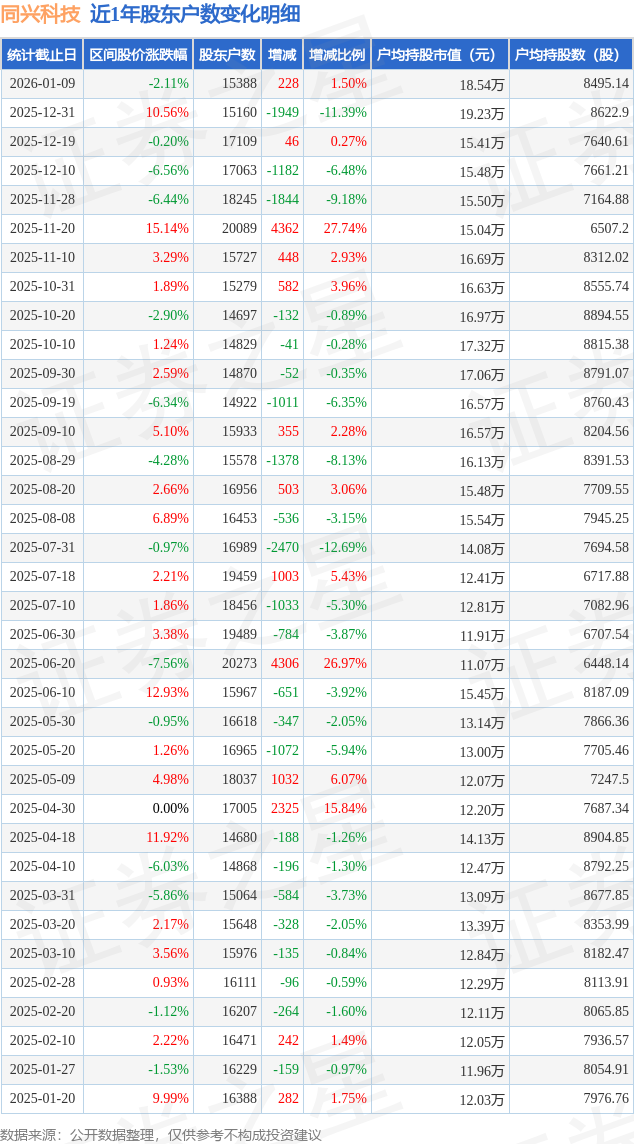The image size is (634, 1144).
Task: Select the 2025-06-20 date cell
Action: pos(42,664)
